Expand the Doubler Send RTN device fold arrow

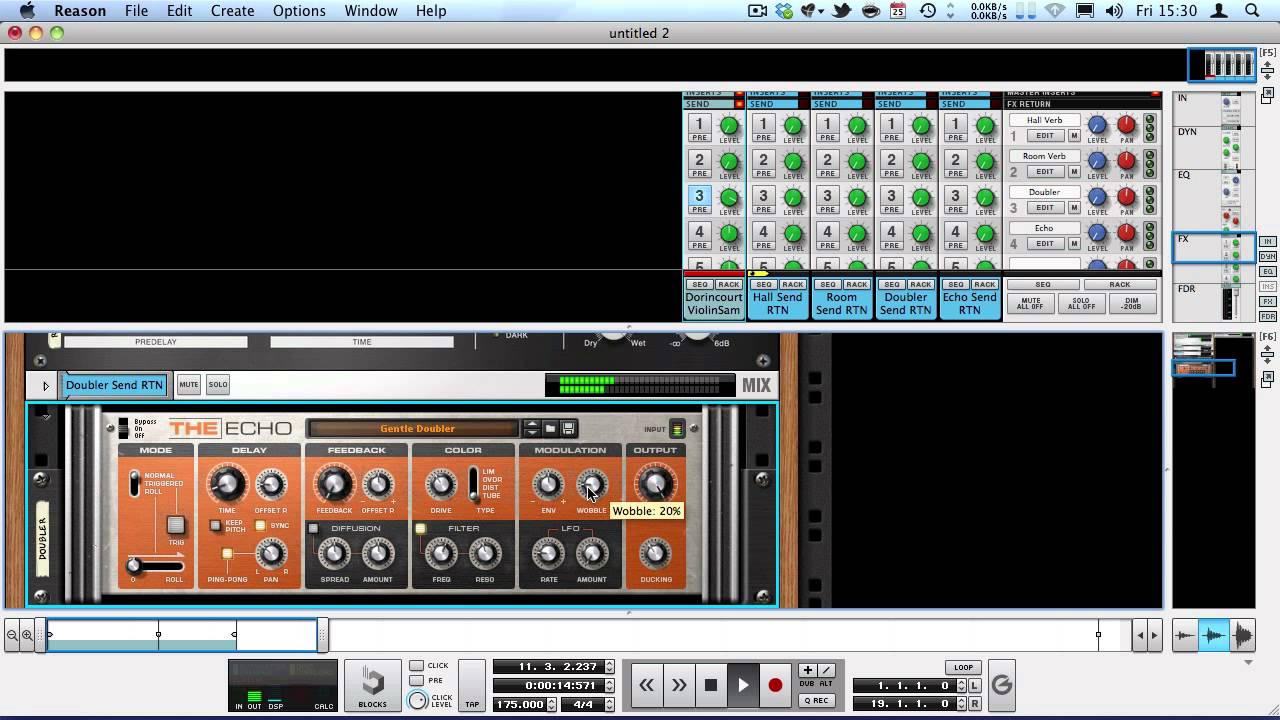tap(45, 385)
